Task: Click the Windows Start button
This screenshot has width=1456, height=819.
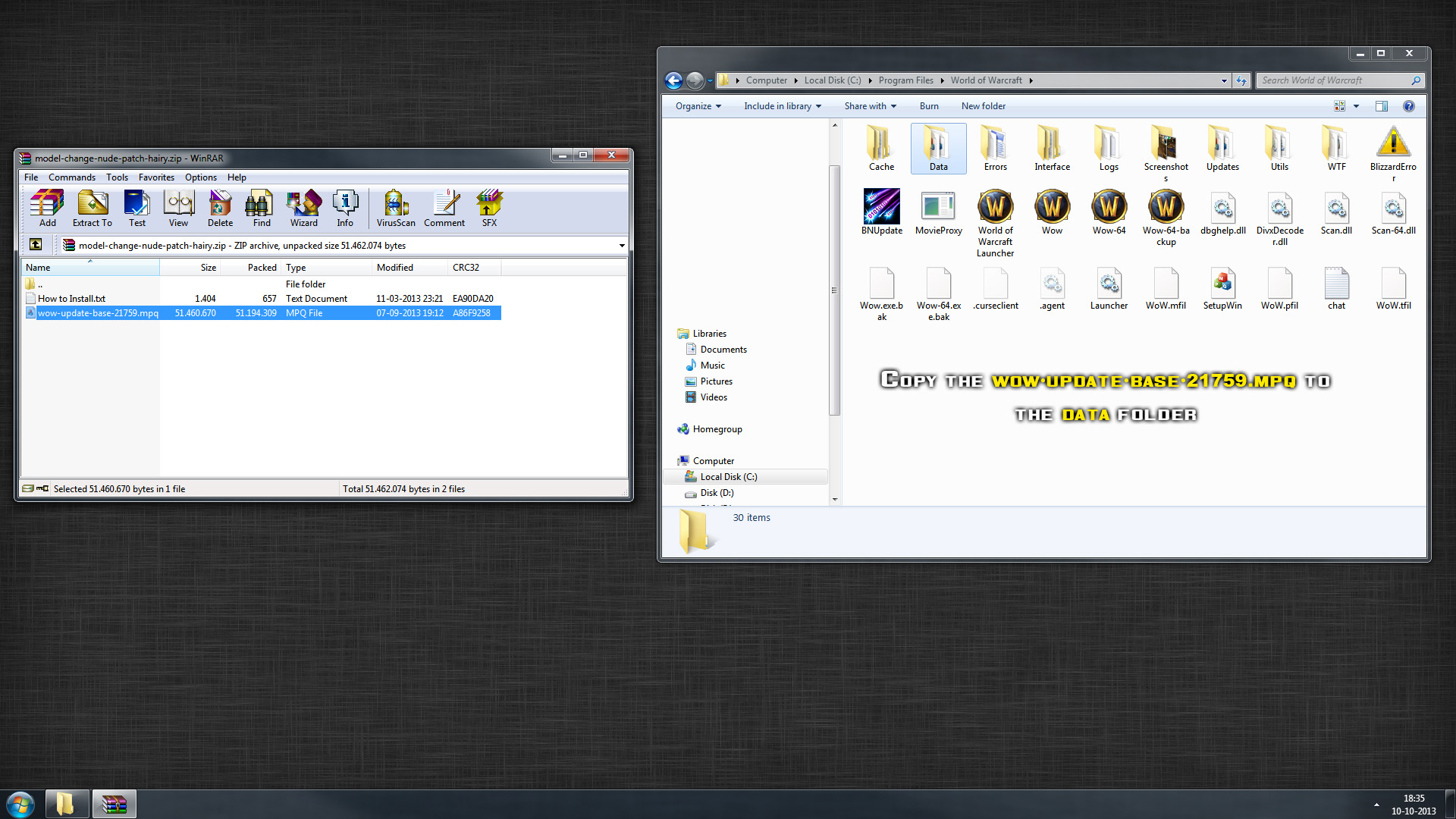Action: tap(20, 804)
